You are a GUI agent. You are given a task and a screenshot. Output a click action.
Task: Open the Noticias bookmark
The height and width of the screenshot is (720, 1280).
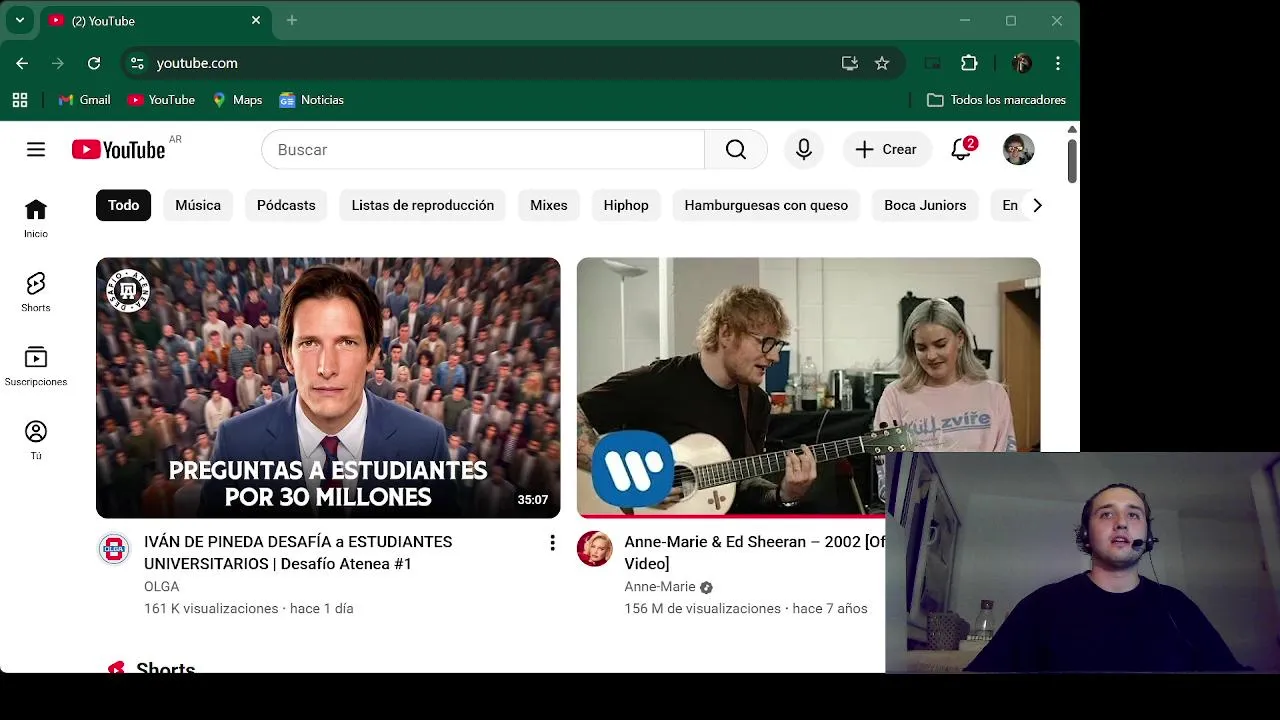tap(311, 100)
